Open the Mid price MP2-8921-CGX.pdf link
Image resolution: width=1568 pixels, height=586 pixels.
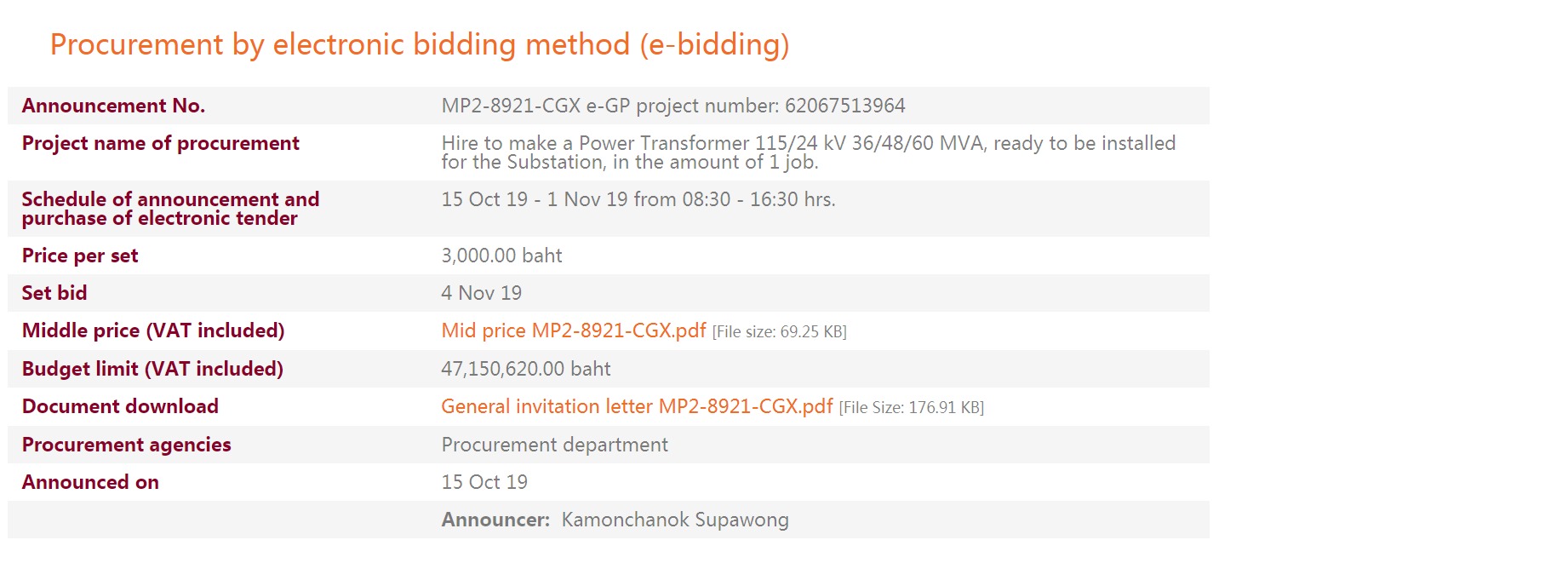tap(573, 330)
